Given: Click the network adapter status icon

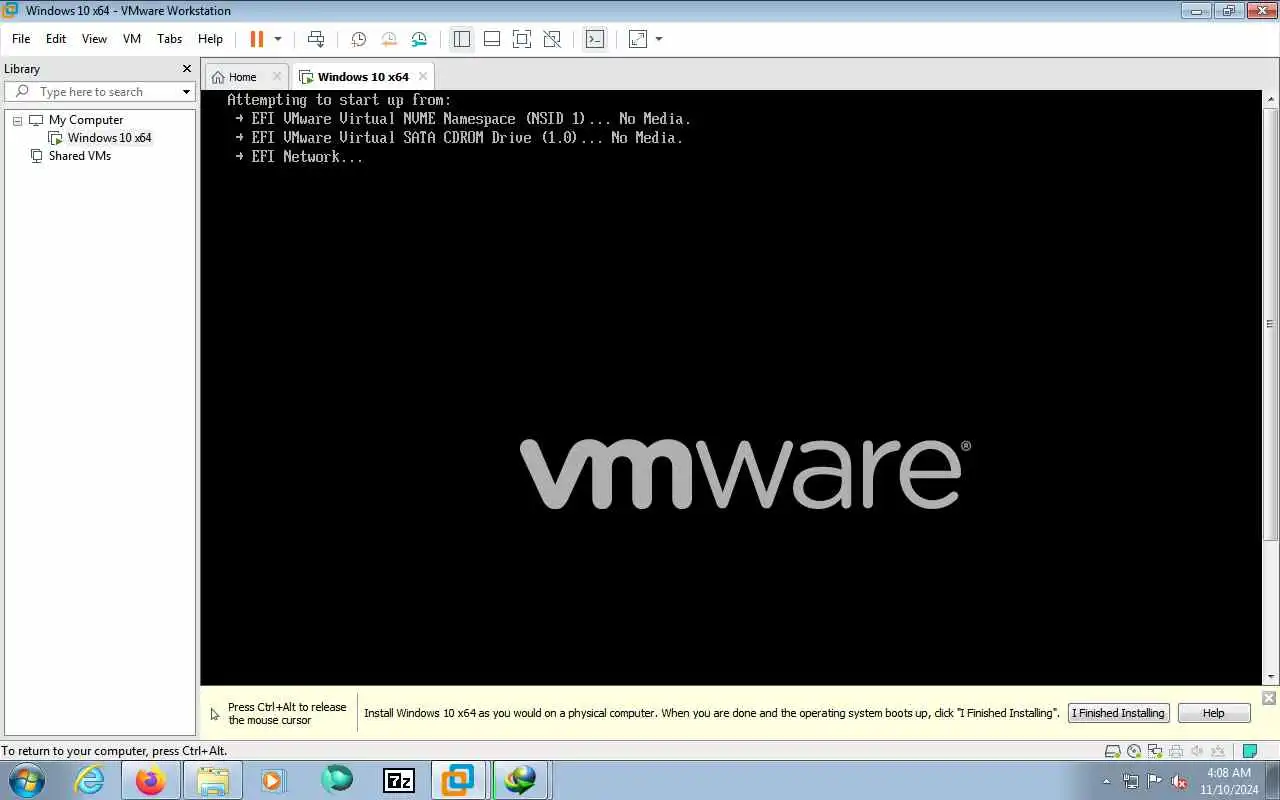Looking at the screenshot, I should pyautogui.click(x=1155, y=751).
